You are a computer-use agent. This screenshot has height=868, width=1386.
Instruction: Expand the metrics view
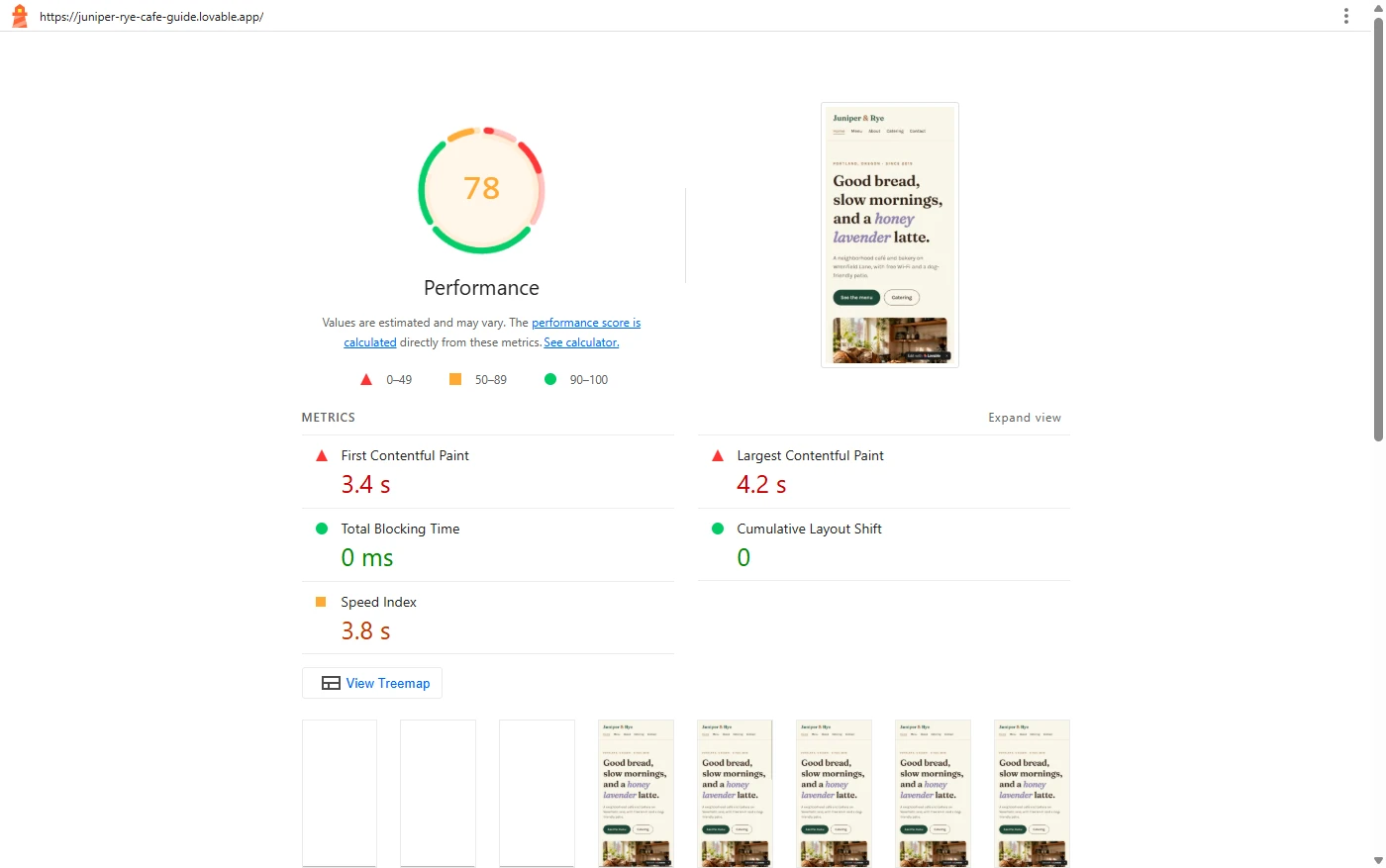1025,418
